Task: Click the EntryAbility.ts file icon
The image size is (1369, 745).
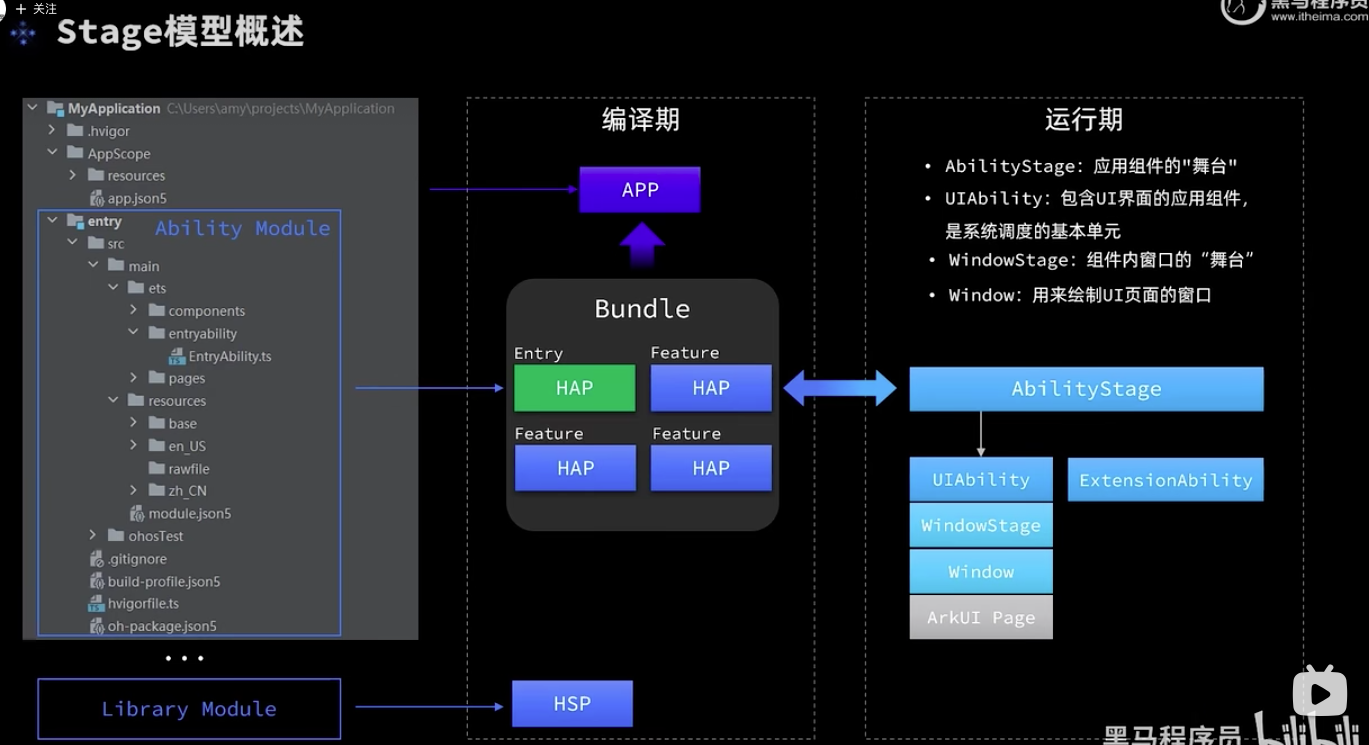Action: 177,356
